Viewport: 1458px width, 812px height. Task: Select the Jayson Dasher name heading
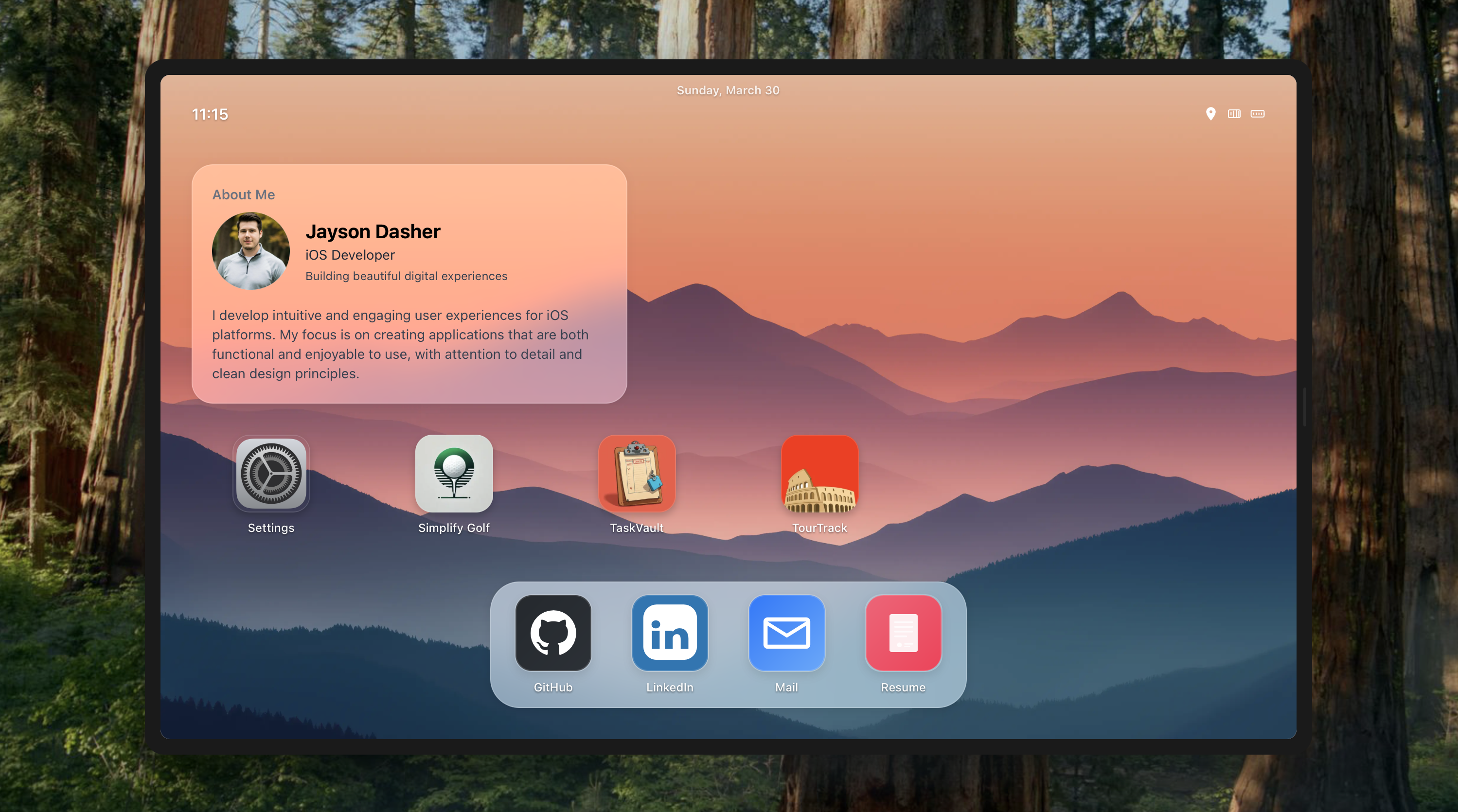[373, 231]
